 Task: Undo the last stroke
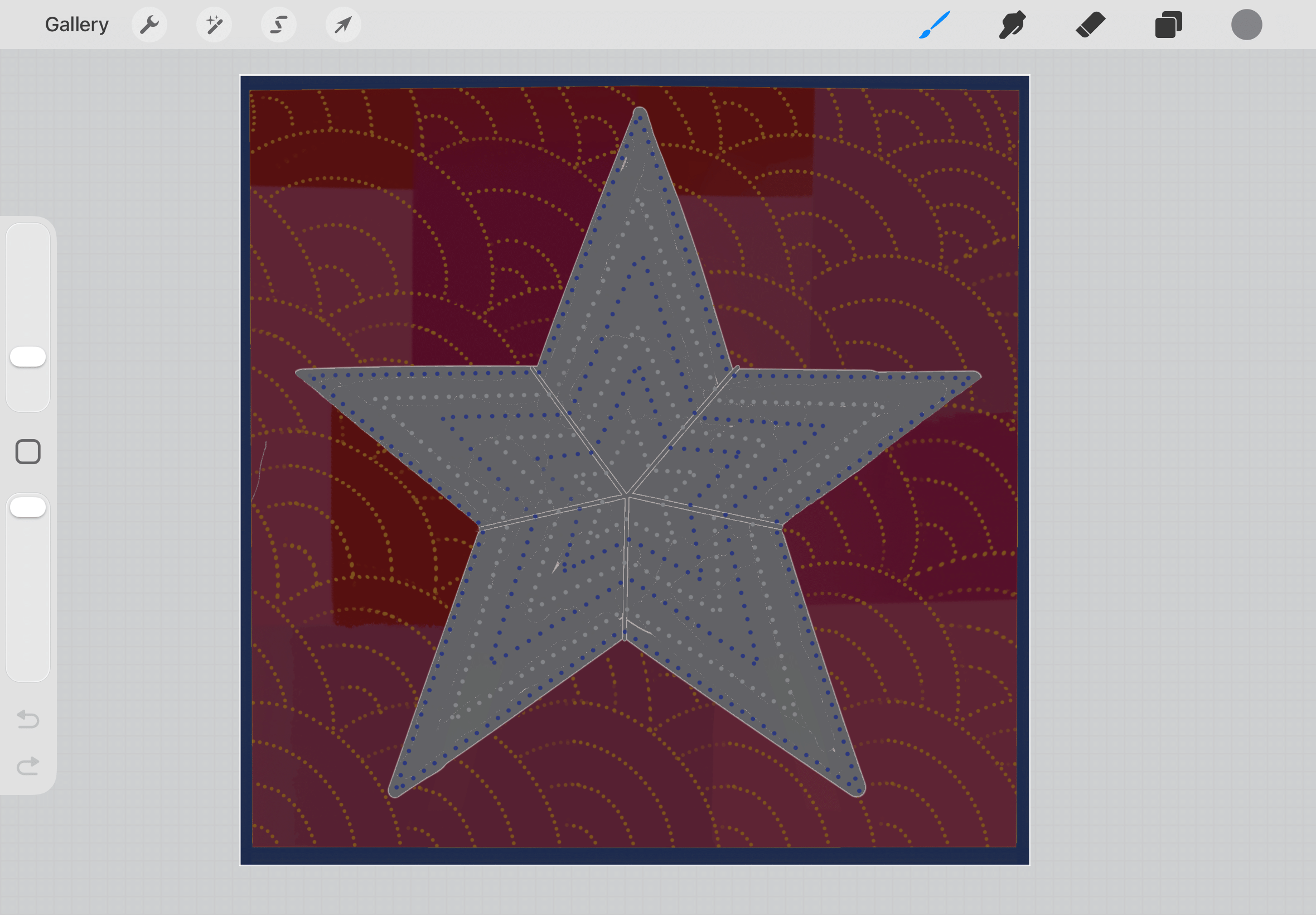(28, 719)
